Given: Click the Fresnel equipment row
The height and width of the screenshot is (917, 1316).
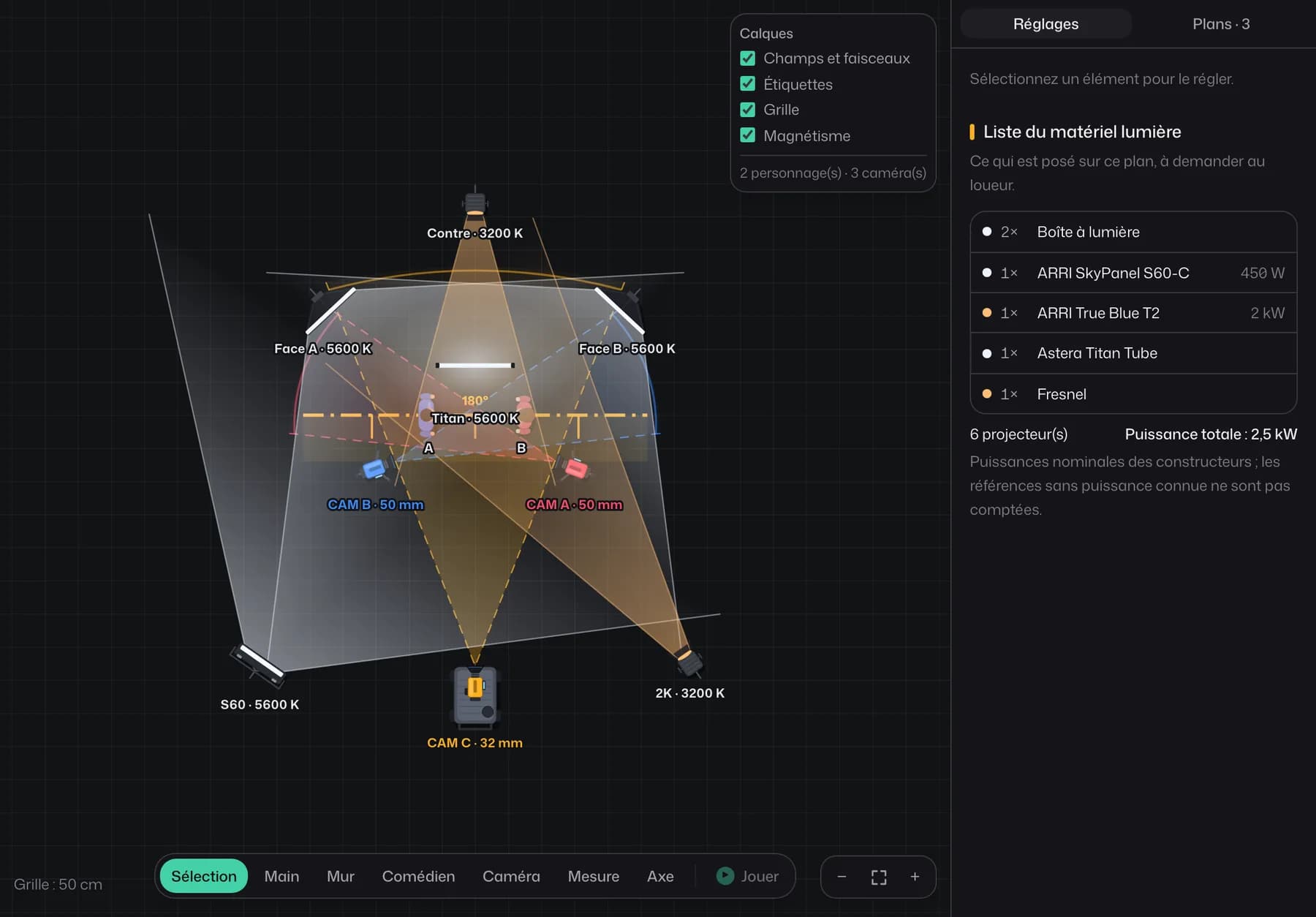Looking at the screenshot, I should click(x=1133, y=394).
